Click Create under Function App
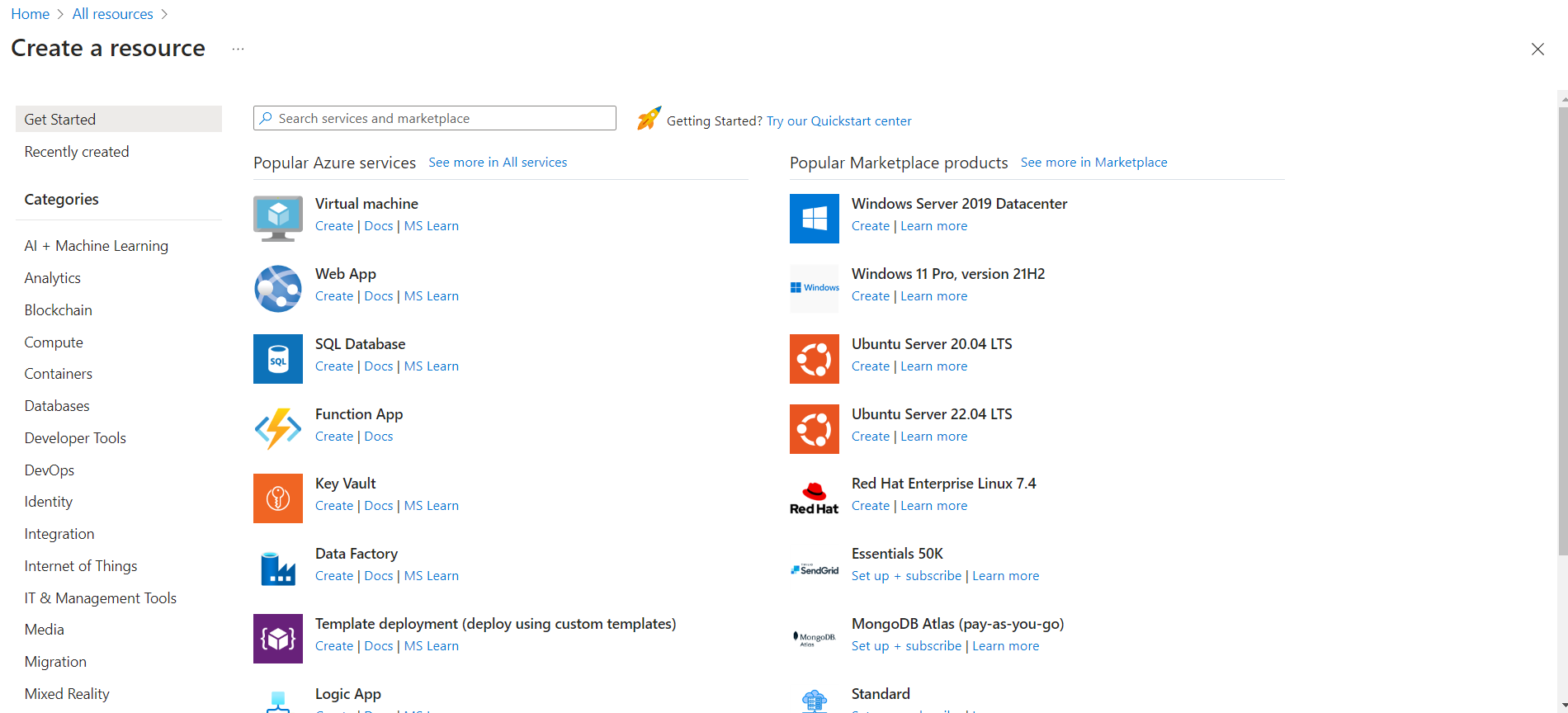The height and width of the screenshot is (713, 1568). 334,437
